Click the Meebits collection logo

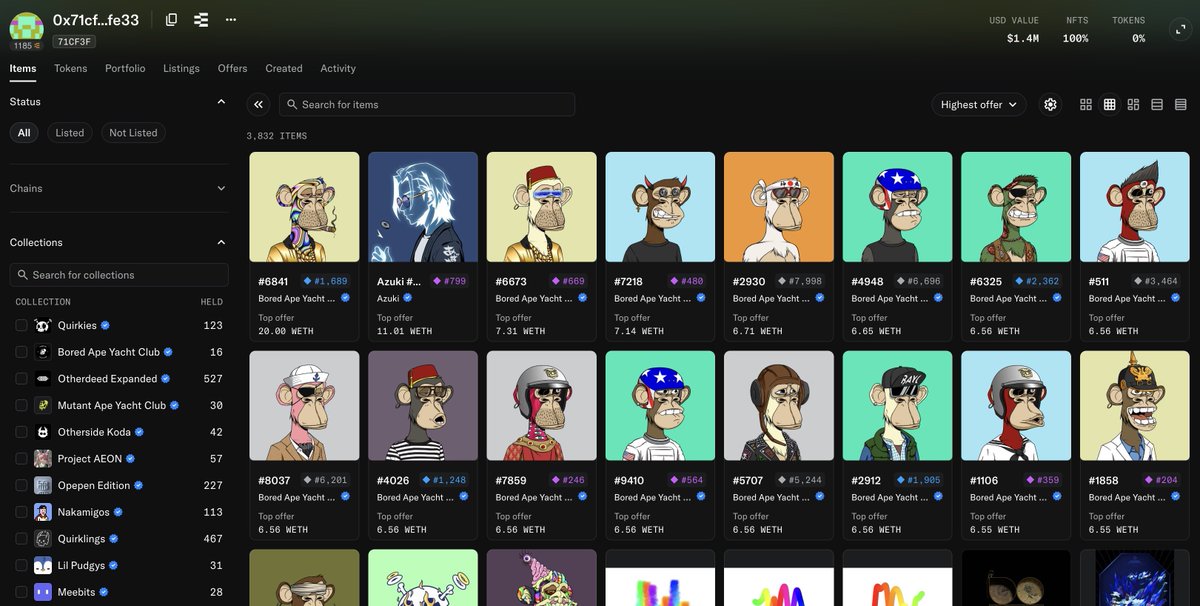click(43, 592)
